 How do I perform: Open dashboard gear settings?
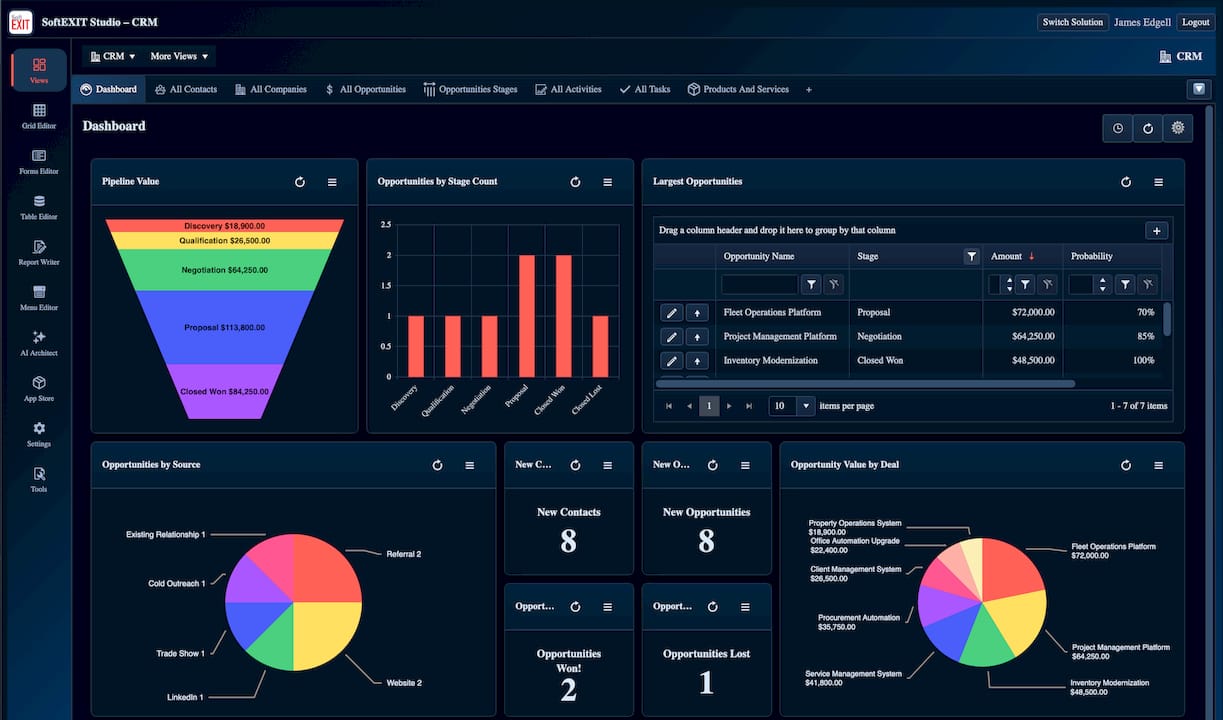[x=1178, y=128]
